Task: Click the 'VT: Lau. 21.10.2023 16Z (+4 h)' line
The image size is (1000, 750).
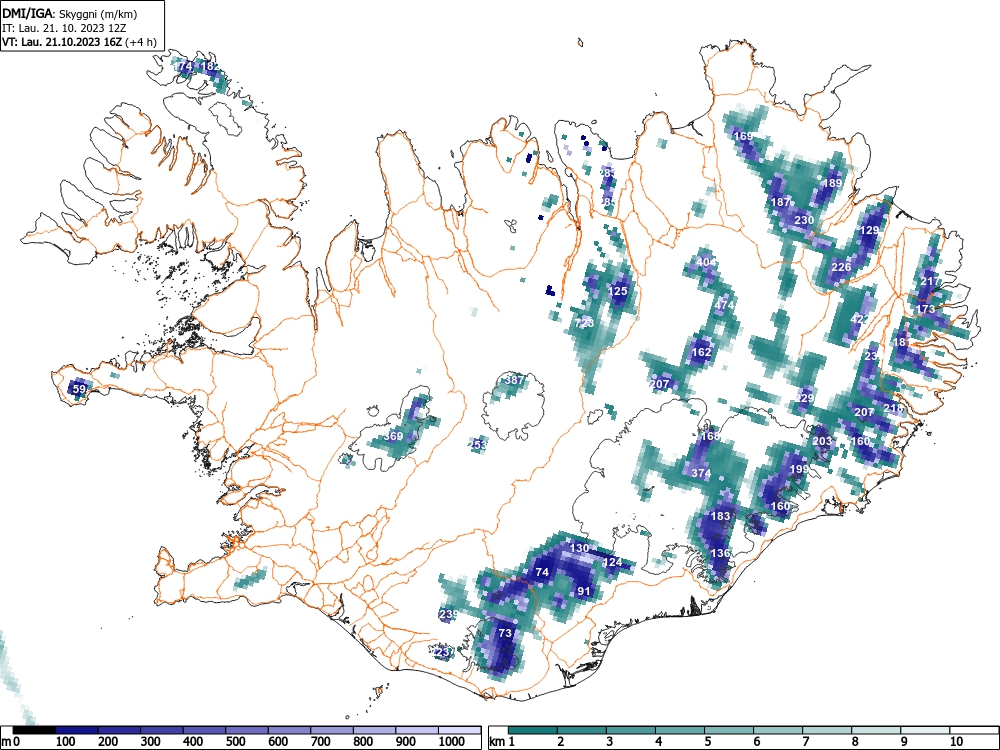Action: coord(78,42)
